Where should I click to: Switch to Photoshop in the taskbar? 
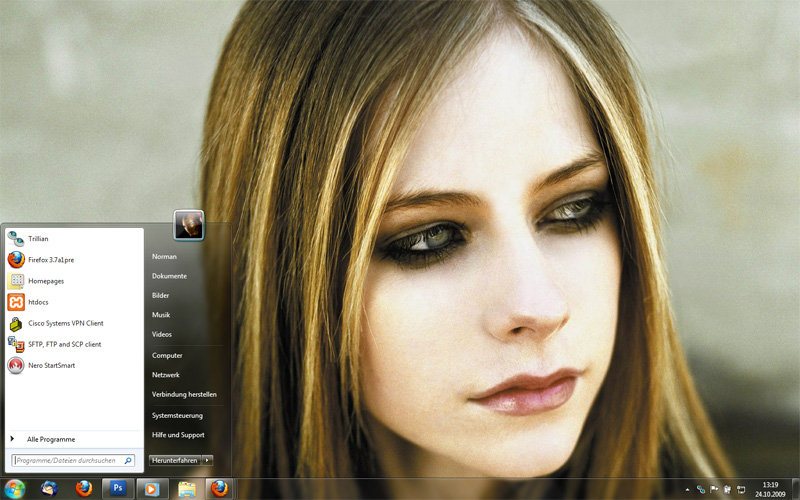point(118,488)
